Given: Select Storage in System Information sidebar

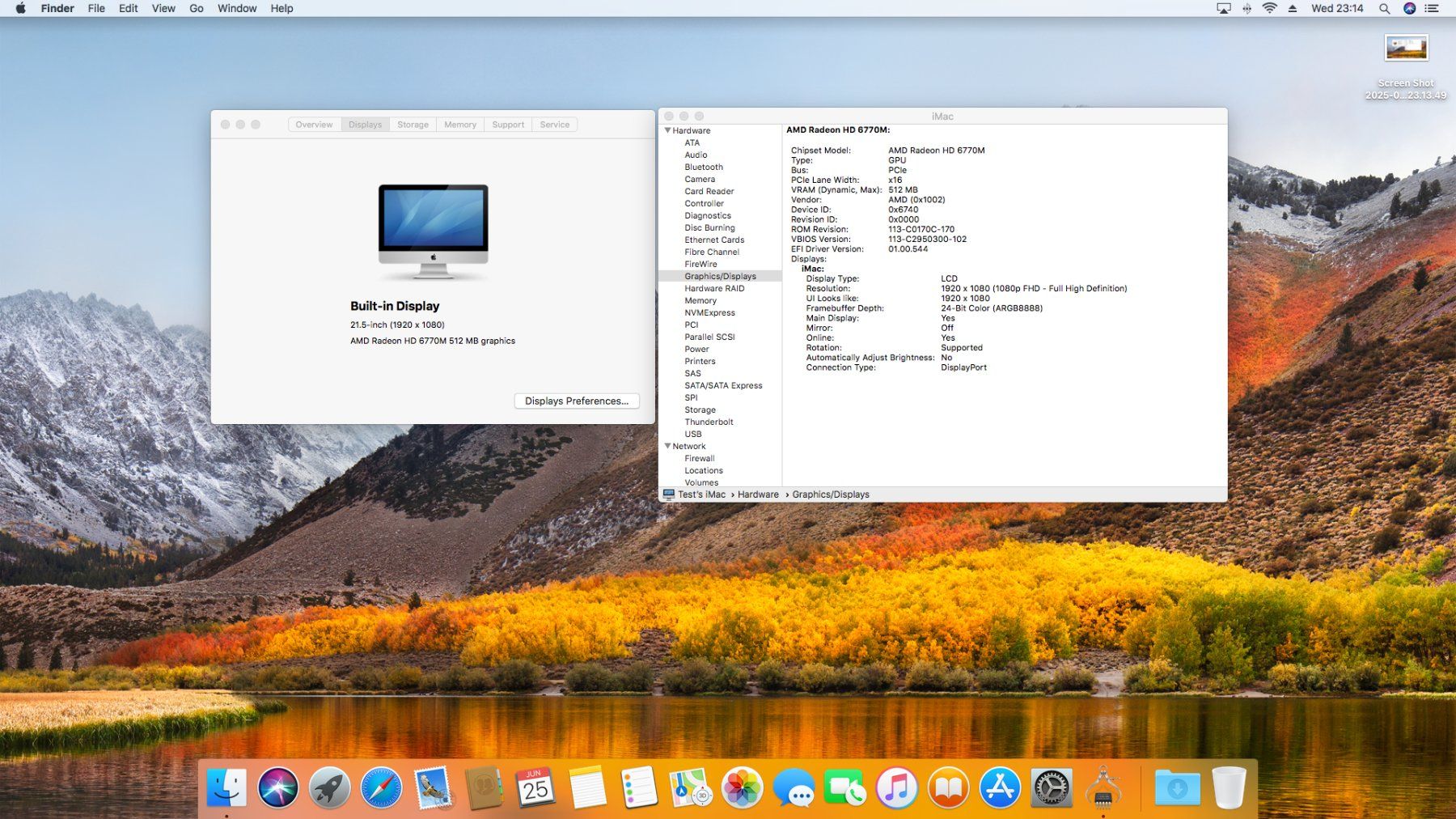Looking at the screenshot, I should tap(700, 409).
